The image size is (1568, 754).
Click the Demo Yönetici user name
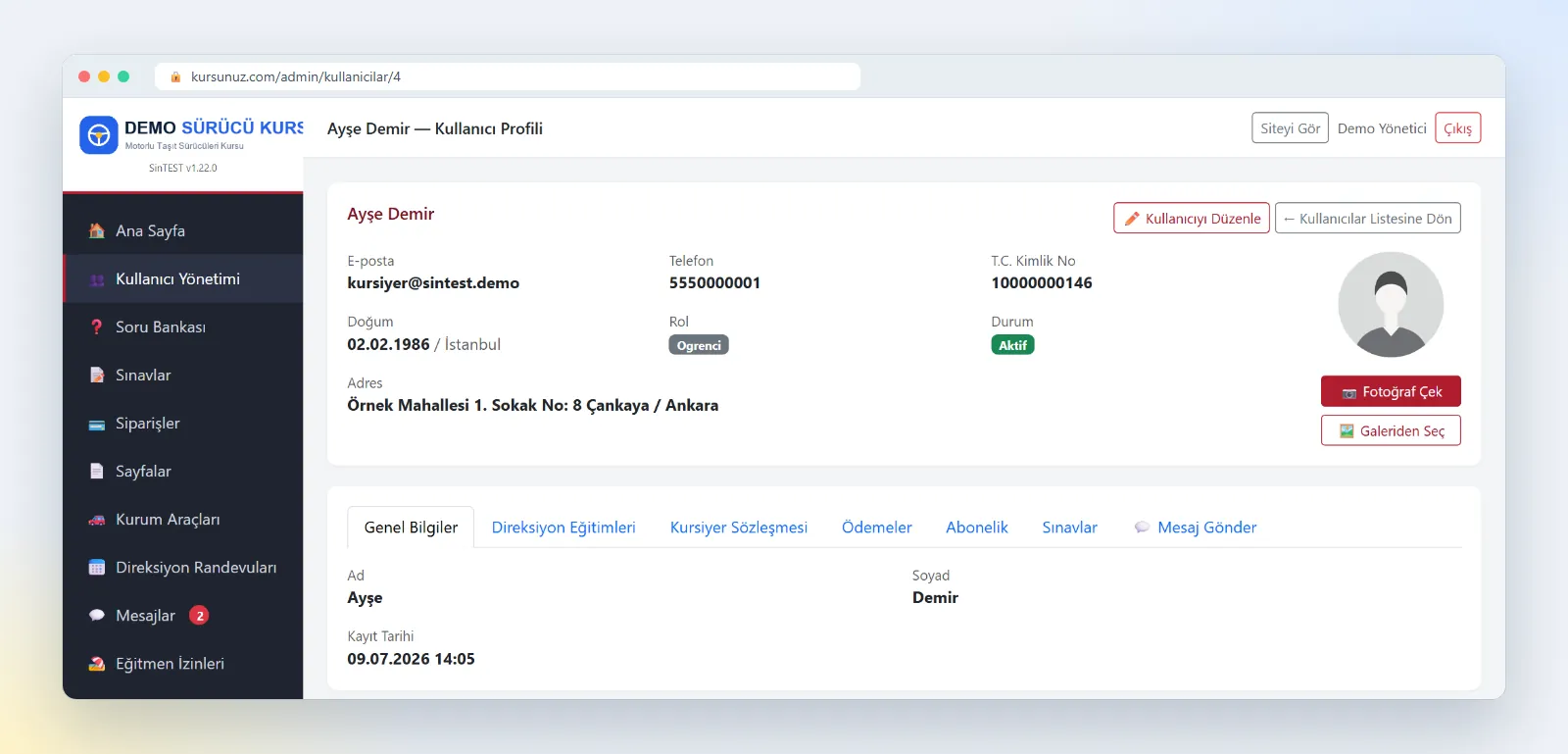(1382, 128)
